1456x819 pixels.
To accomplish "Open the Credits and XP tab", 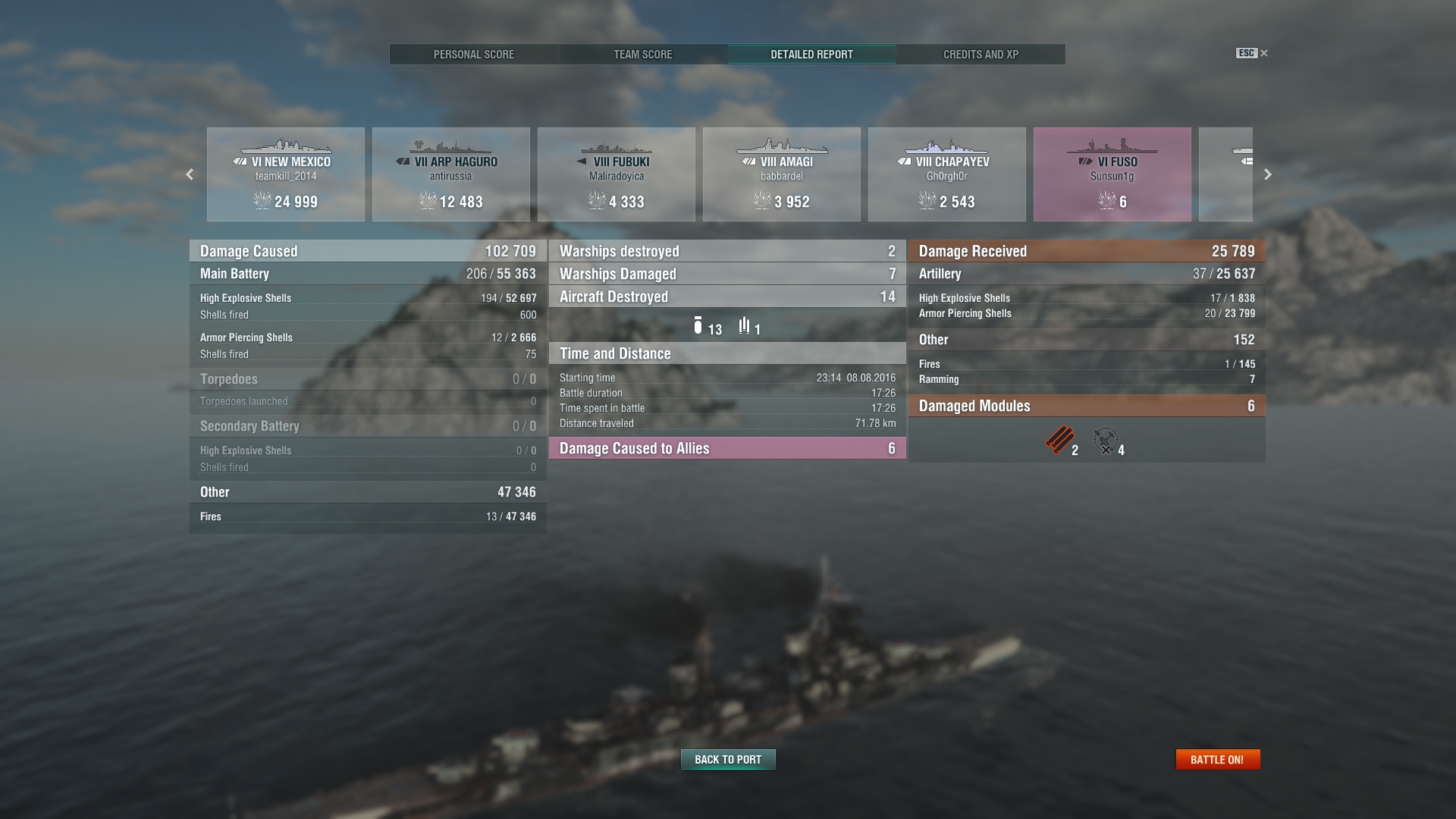I will [x=981, y=55].
